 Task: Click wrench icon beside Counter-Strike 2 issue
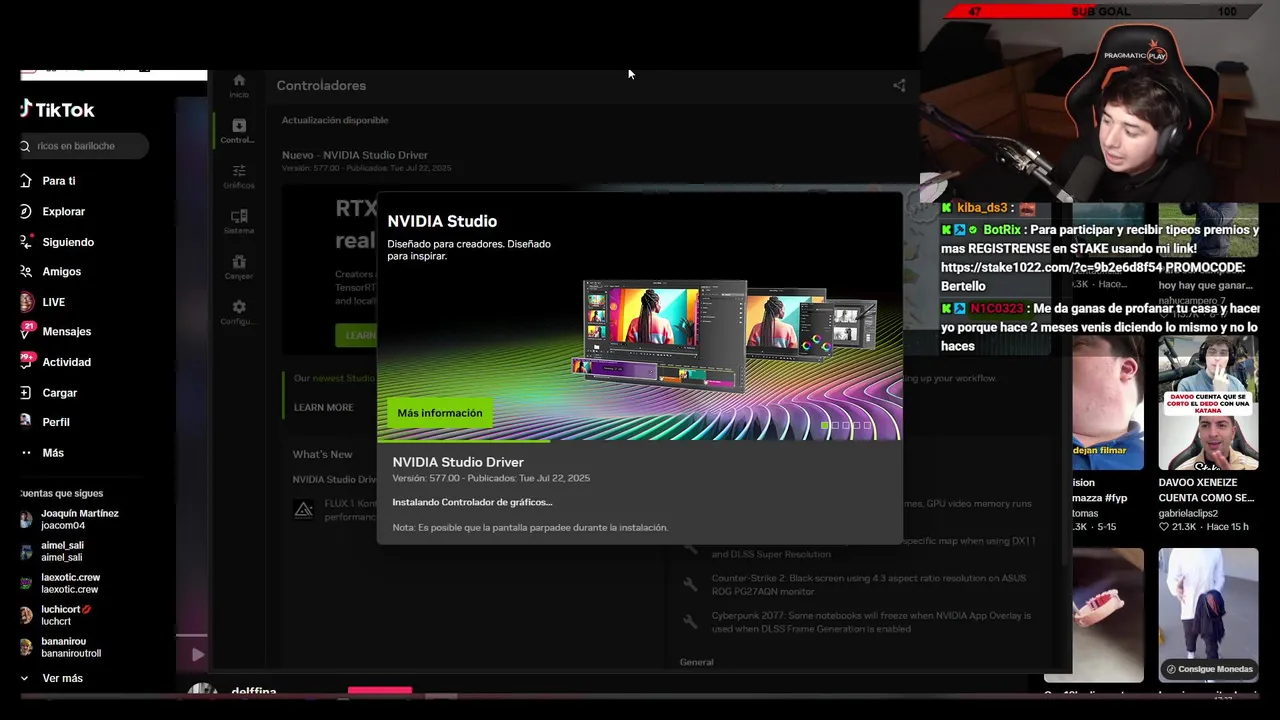(x=690, y=584)
